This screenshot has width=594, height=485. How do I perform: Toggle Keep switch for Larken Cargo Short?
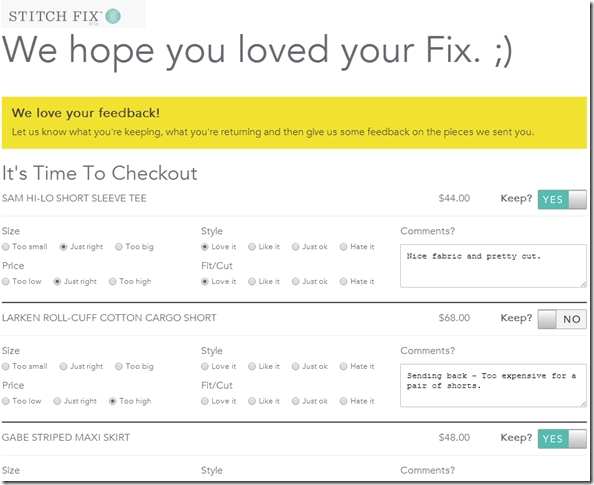562,319
